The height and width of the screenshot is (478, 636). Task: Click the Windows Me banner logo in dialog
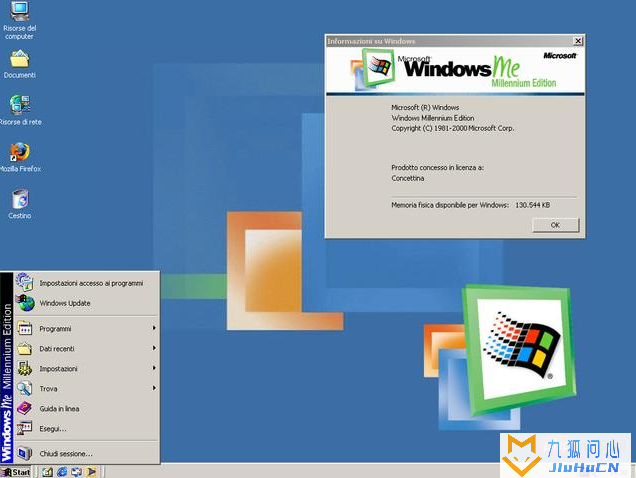point(455,70)
